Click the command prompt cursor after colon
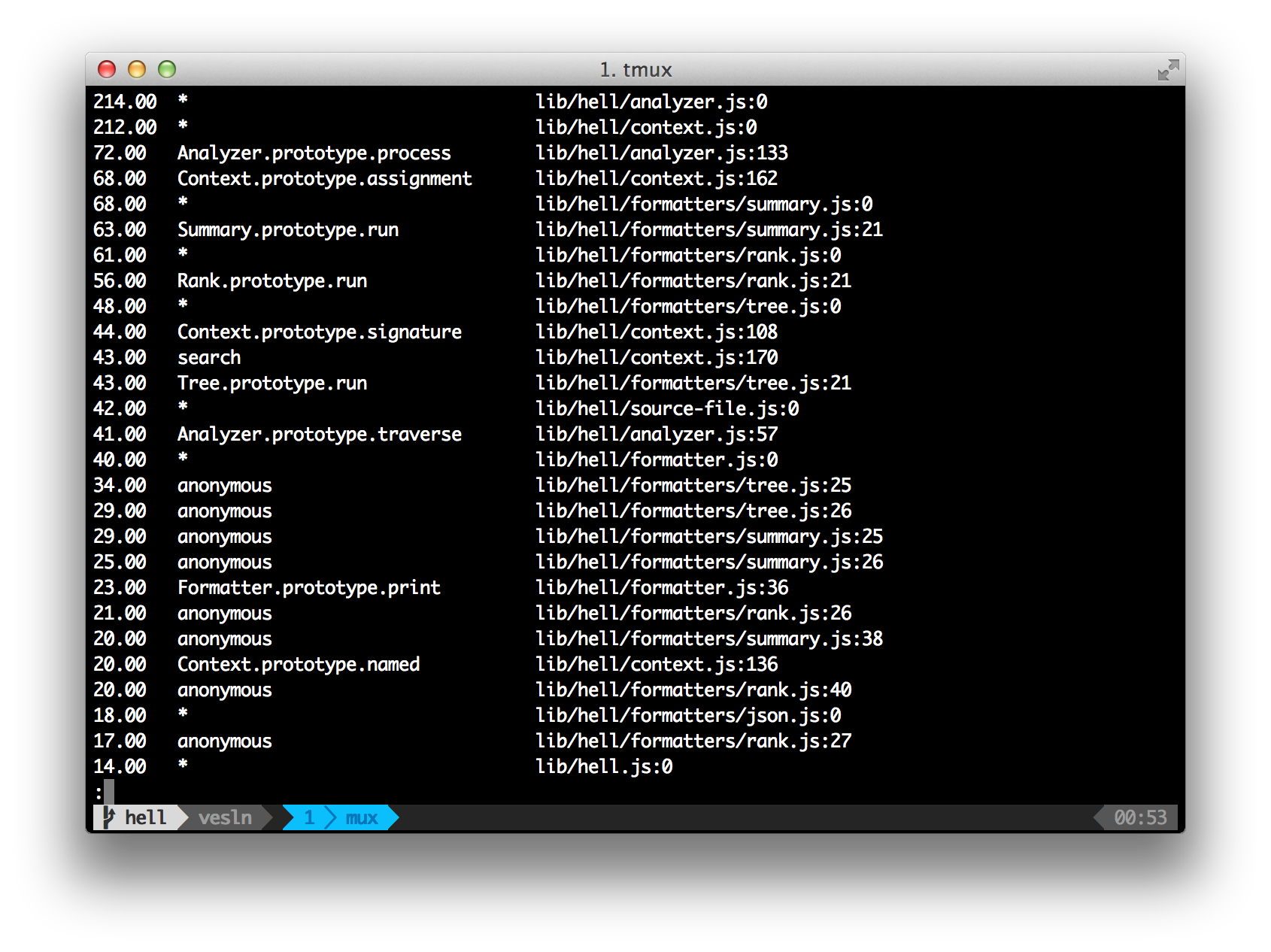This screenshot has width=1271, height=952. pos(109,792)
